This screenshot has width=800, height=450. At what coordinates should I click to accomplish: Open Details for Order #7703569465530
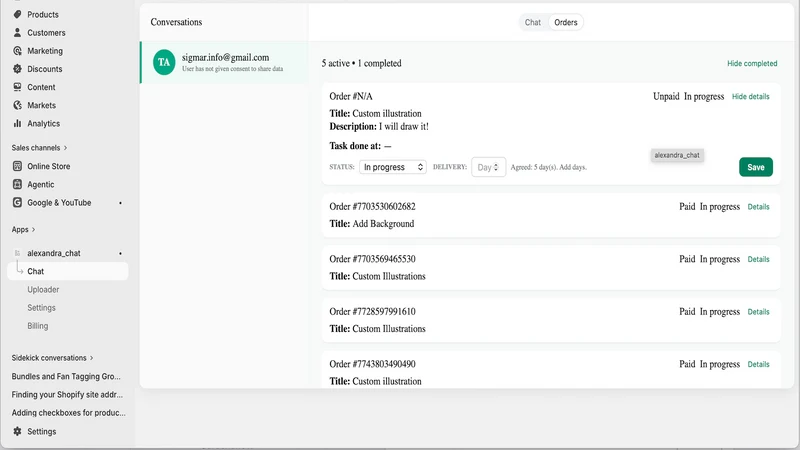[758, 259]
